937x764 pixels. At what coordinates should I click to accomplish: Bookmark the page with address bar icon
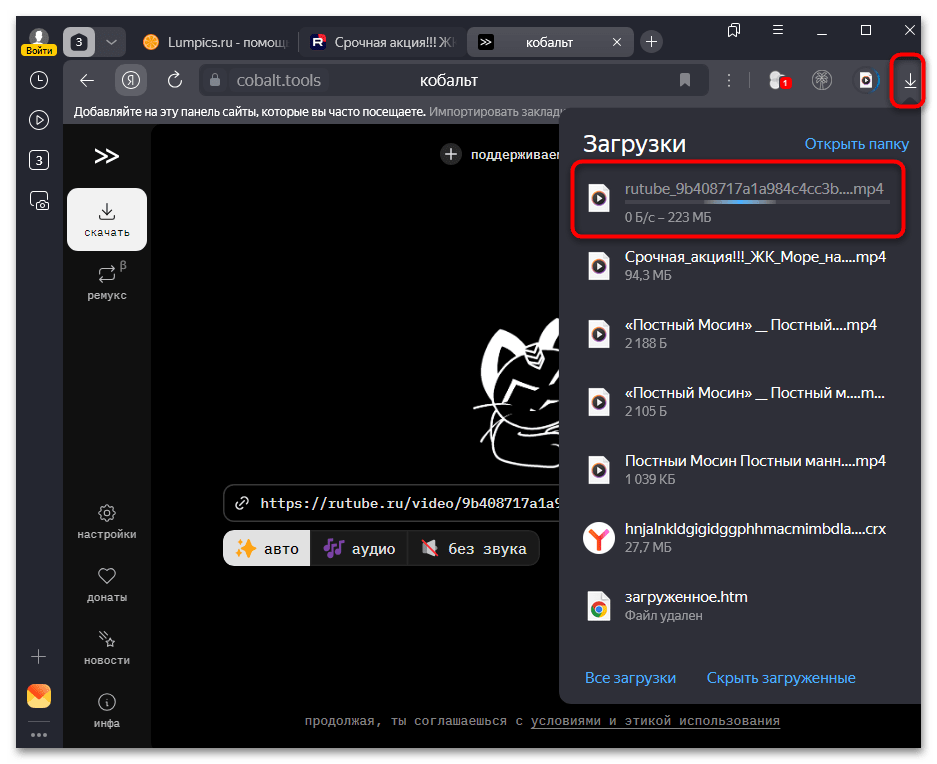pos(685,80)
